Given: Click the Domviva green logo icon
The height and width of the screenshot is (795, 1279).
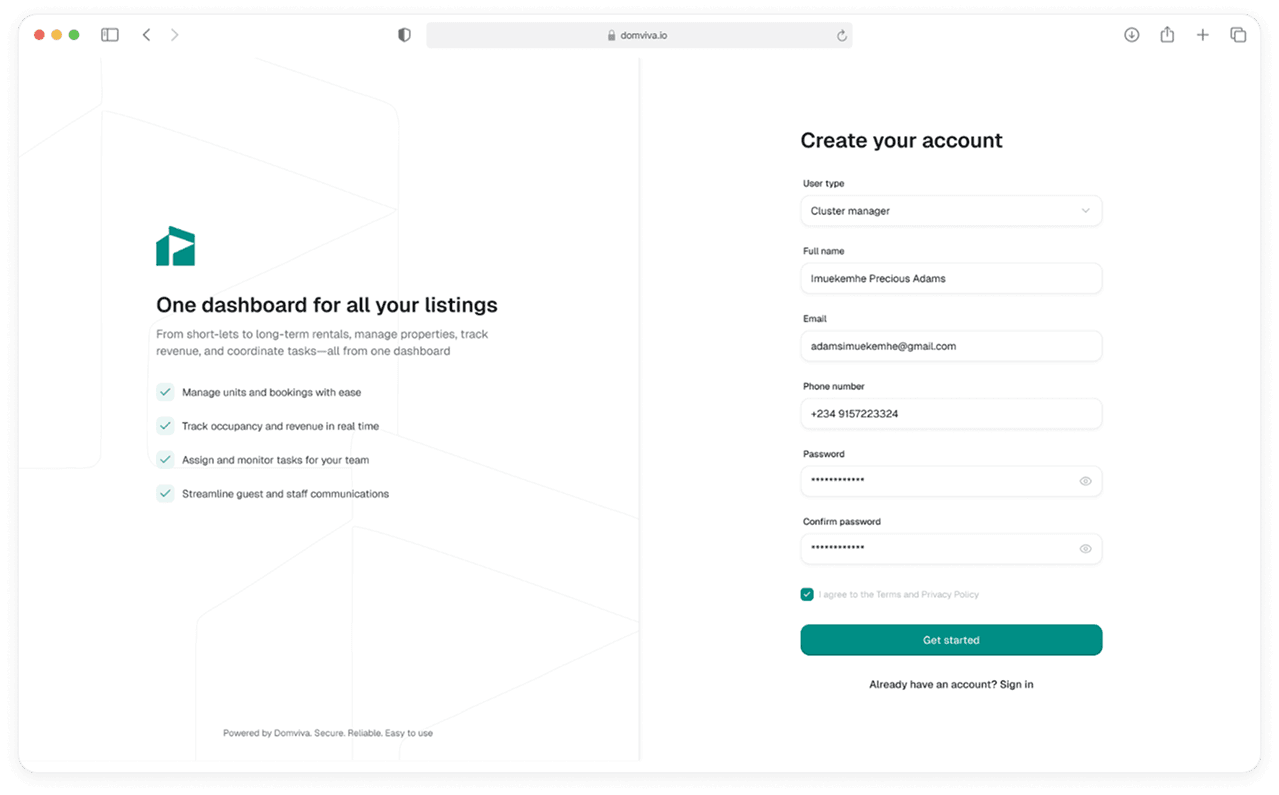Looking at the screenshot, I should tap(175, 246).
